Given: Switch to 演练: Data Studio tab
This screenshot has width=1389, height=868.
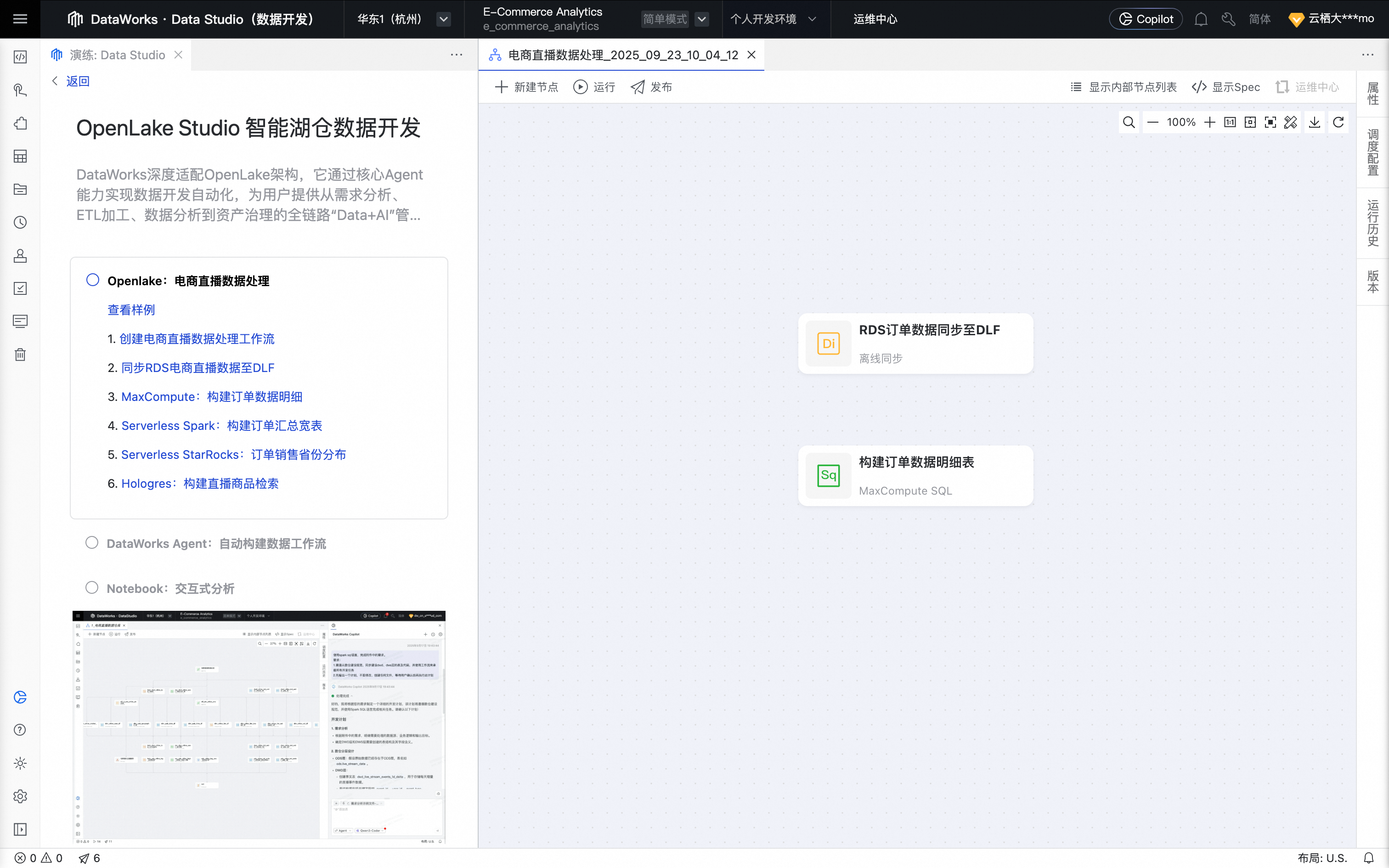Looking at the screenshot, I should click(117, 55).
